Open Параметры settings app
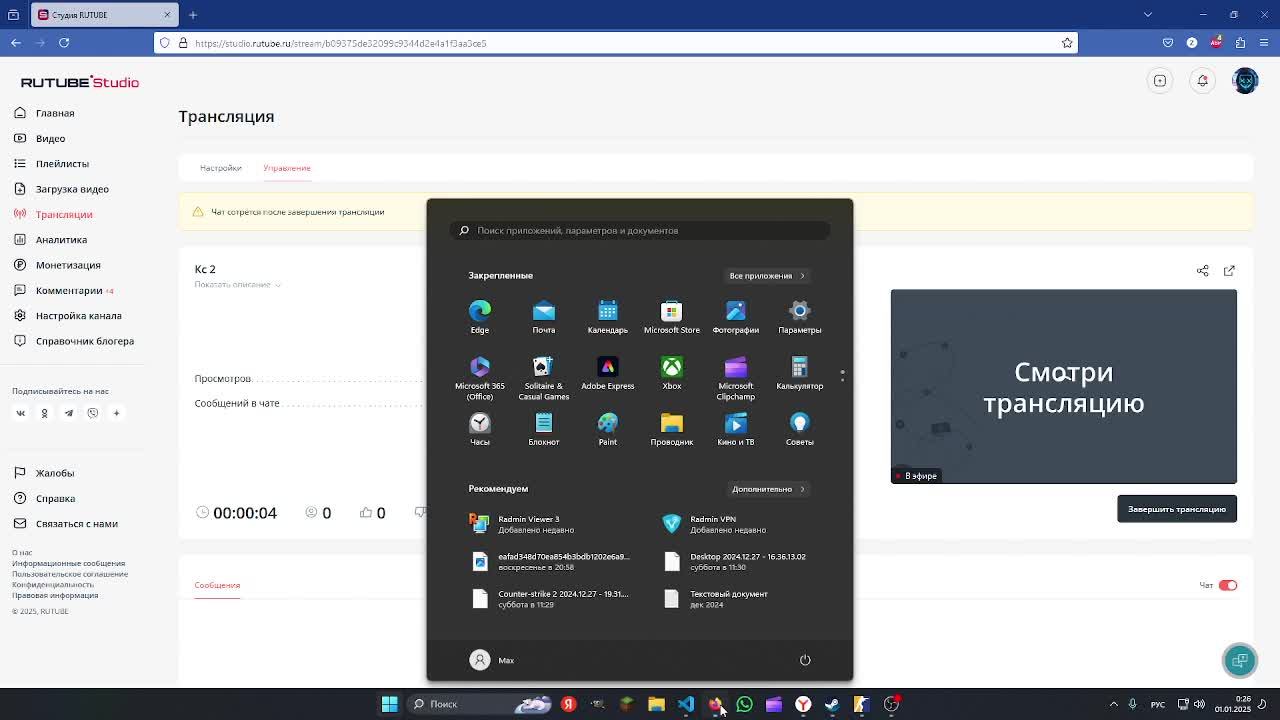 pyautogui.click(x=800, y=316)
